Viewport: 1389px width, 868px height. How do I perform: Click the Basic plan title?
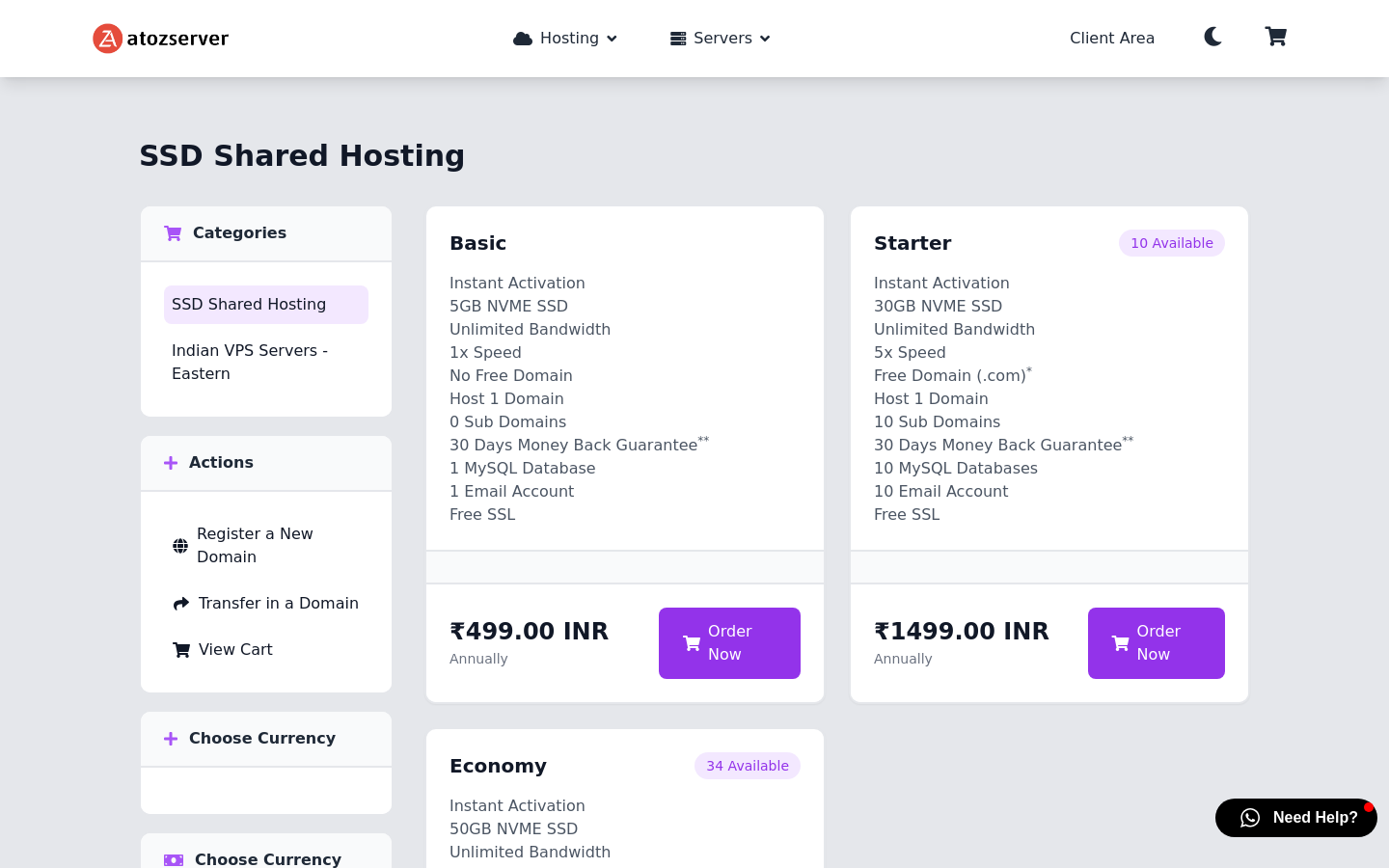click(478, 243)
